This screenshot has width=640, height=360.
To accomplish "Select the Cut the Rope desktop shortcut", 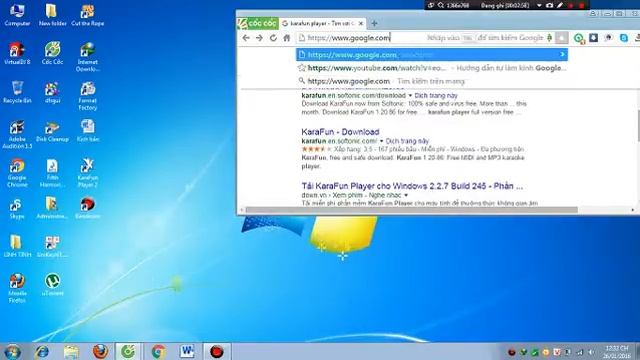I will pos(87,15).
